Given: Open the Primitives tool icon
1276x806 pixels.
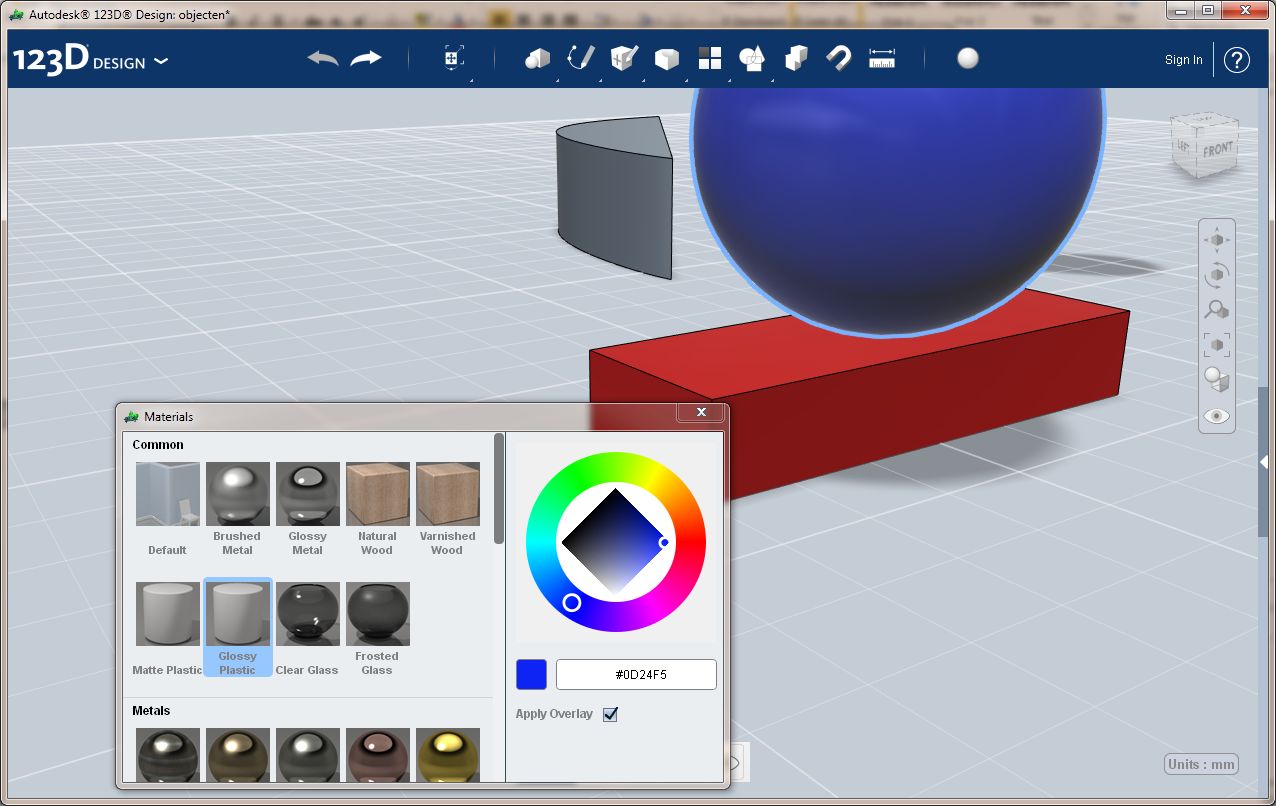Looking at the screenshot, I should [x=538, y=59].
